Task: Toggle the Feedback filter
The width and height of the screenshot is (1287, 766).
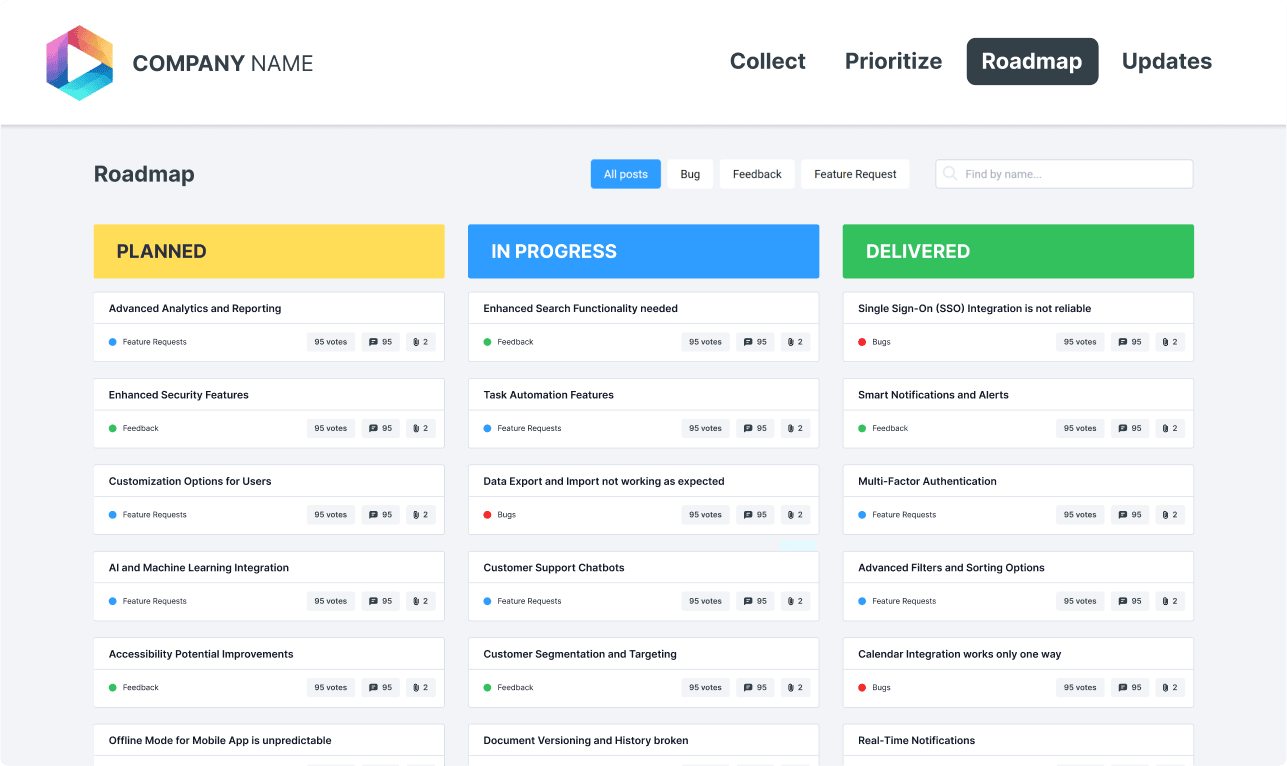Action: [x=757, y=173]
